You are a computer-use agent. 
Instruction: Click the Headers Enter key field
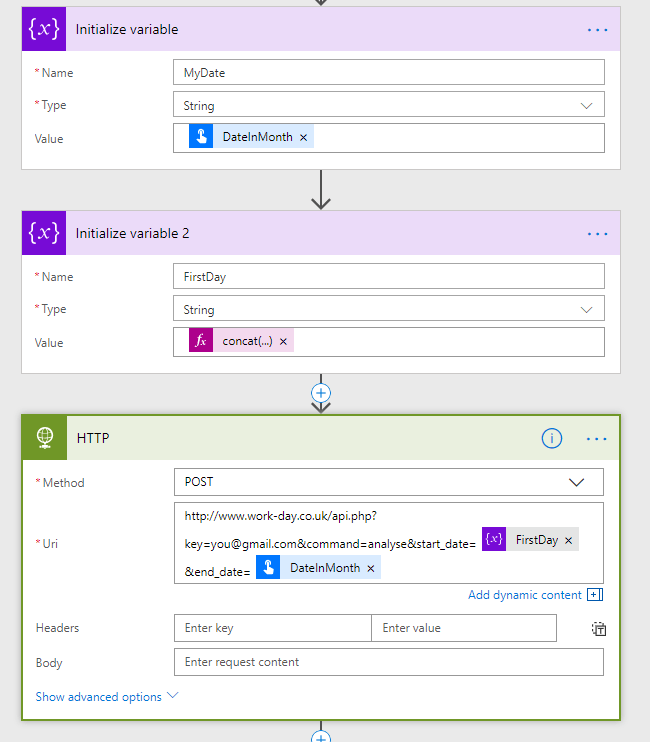[x=273, y=628]
